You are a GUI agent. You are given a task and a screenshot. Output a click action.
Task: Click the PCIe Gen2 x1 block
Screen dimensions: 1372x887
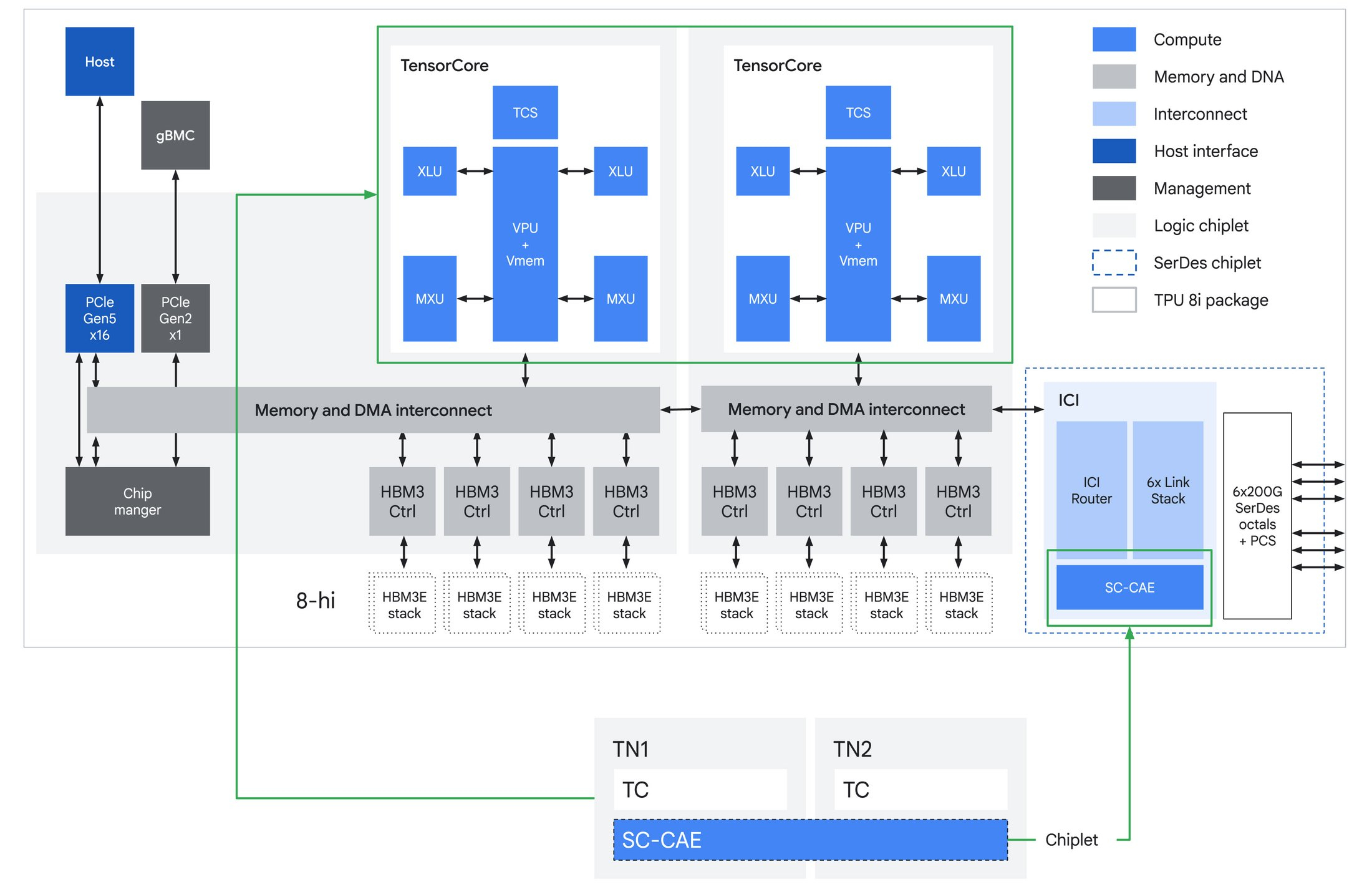(175, 318)
